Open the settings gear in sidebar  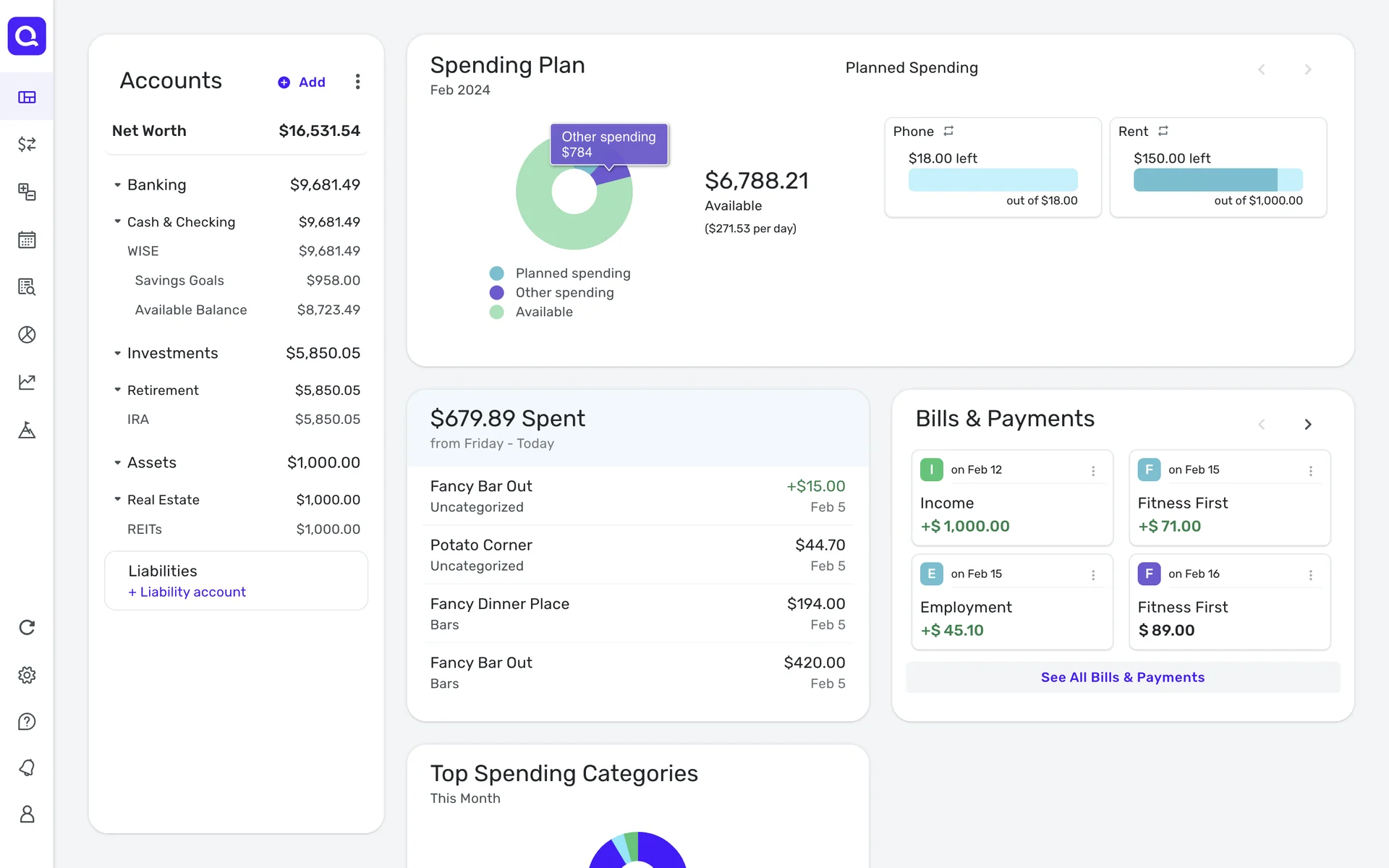click(x=27, y=675)
